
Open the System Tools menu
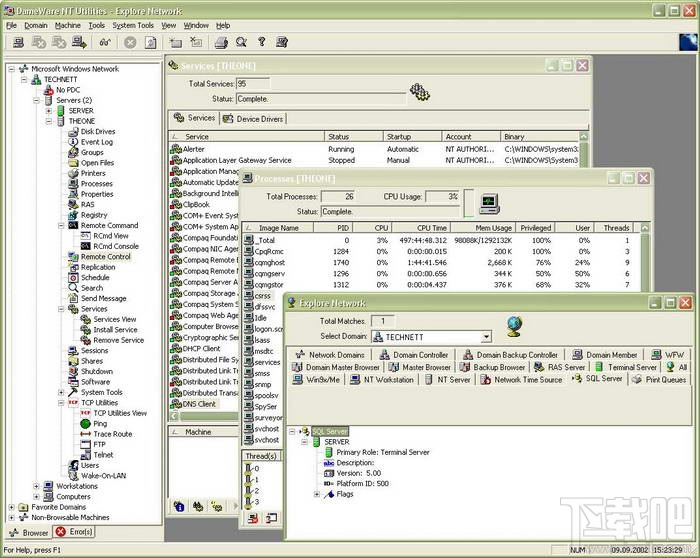click(x=133, y=25)
